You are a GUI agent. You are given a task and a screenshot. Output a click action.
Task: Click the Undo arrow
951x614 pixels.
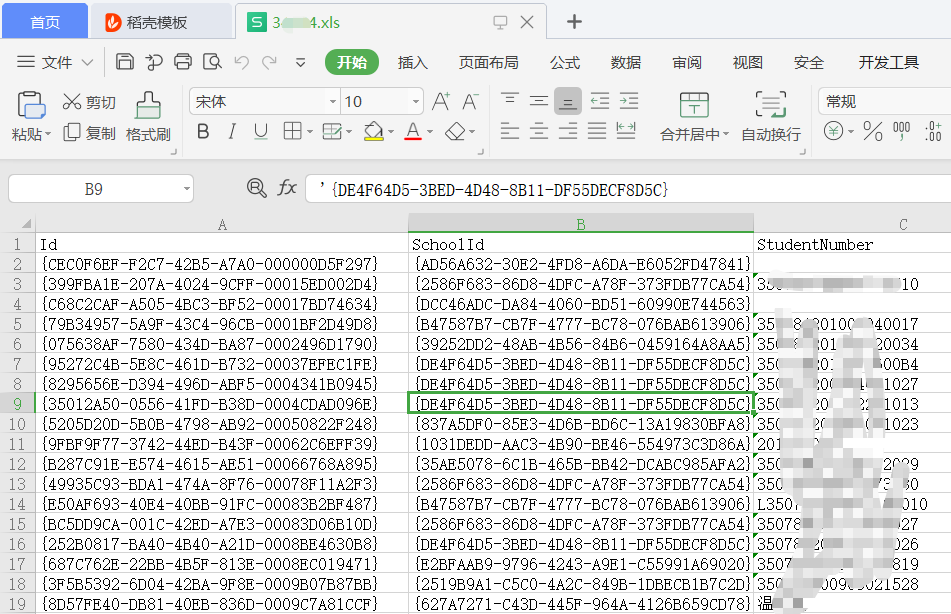(x=241, y=62)
